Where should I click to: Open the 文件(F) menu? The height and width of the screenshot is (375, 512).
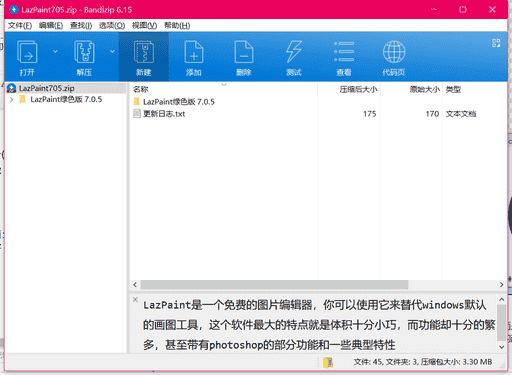coord(20,26)
